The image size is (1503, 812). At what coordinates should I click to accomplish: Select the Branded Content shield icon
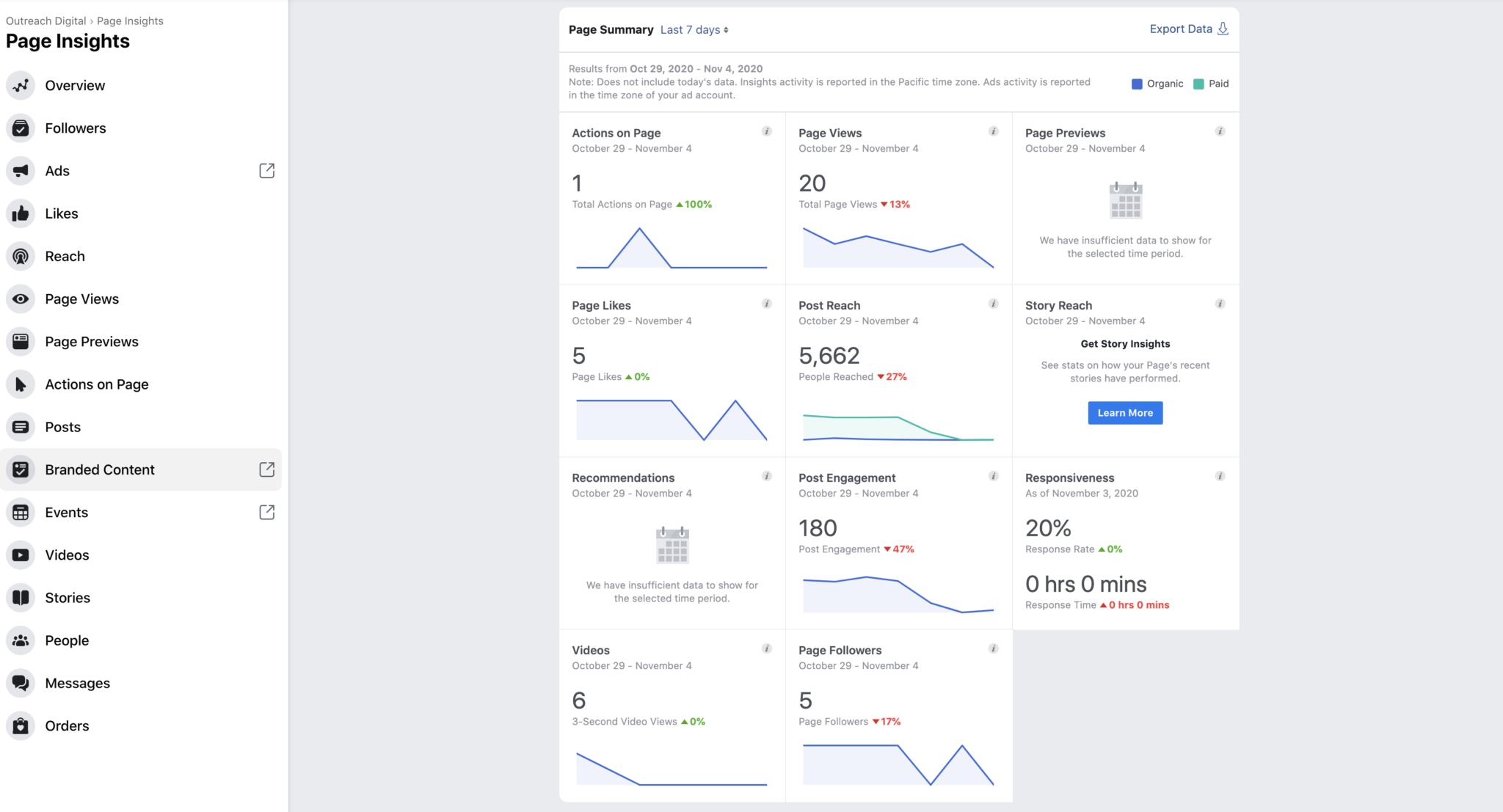[x=21, y=469]
